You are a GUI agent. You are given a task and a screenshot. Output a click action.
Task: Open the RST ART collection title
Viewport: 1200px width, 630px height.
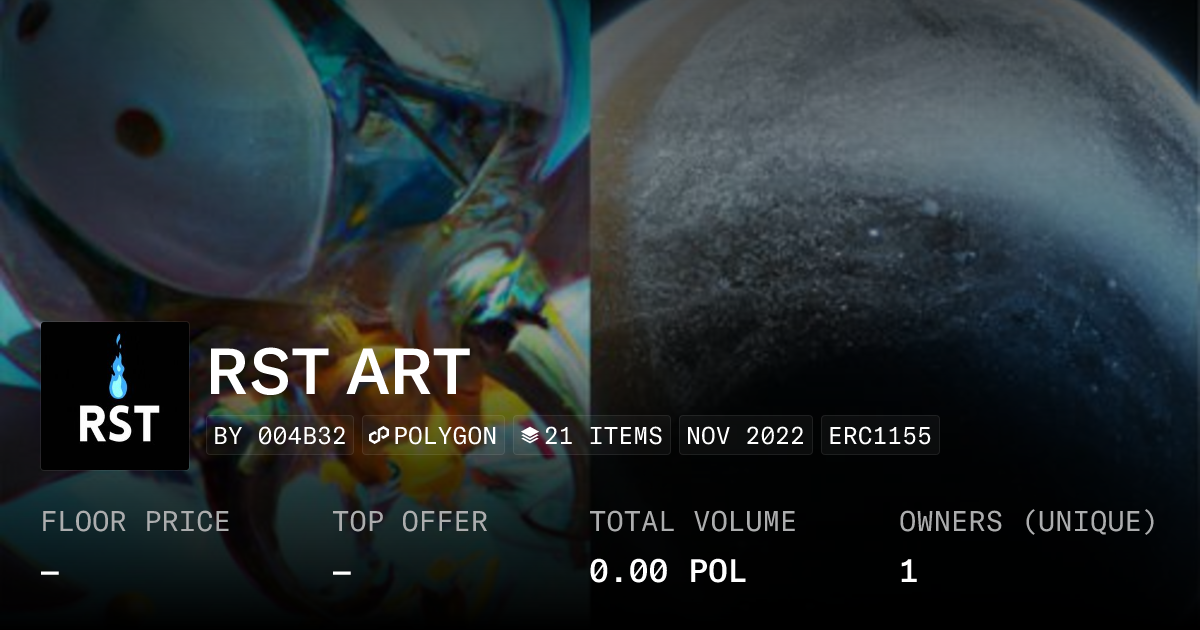tap(338, 372)
